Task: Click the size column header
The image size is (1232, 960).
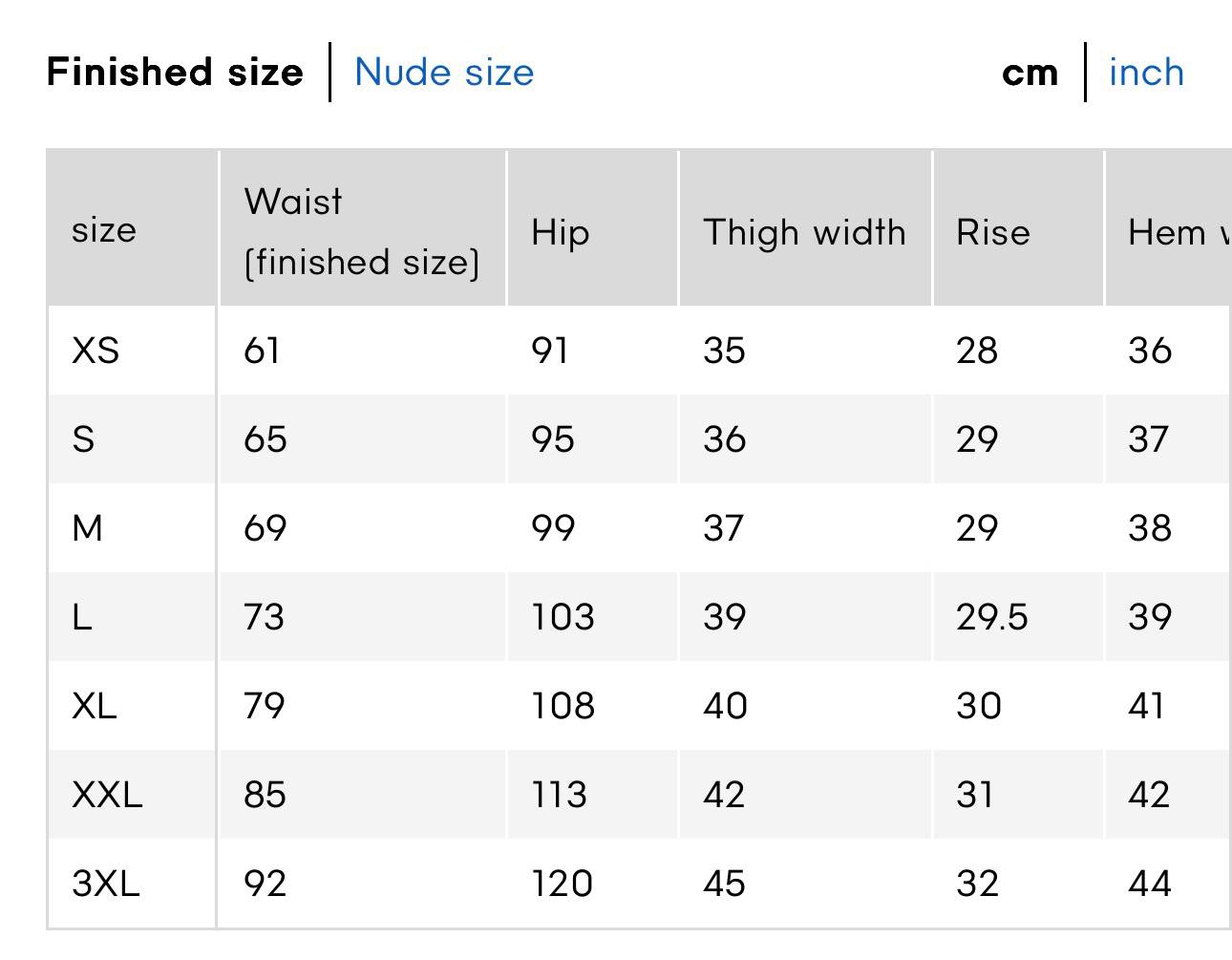Action: click(104, 230)
